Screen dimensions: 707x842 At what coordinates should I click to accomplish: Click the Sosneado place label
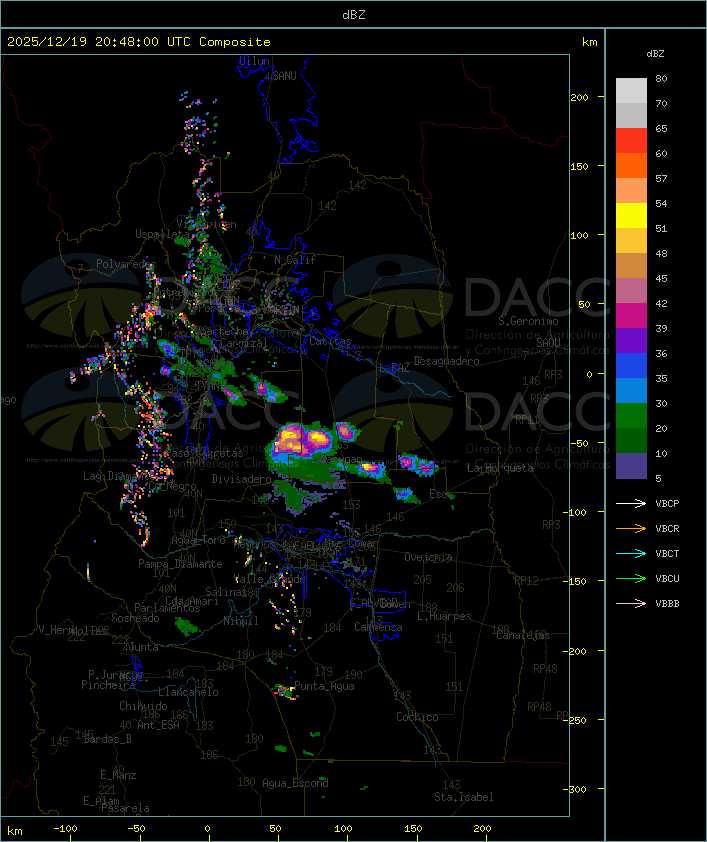[135, 618]
